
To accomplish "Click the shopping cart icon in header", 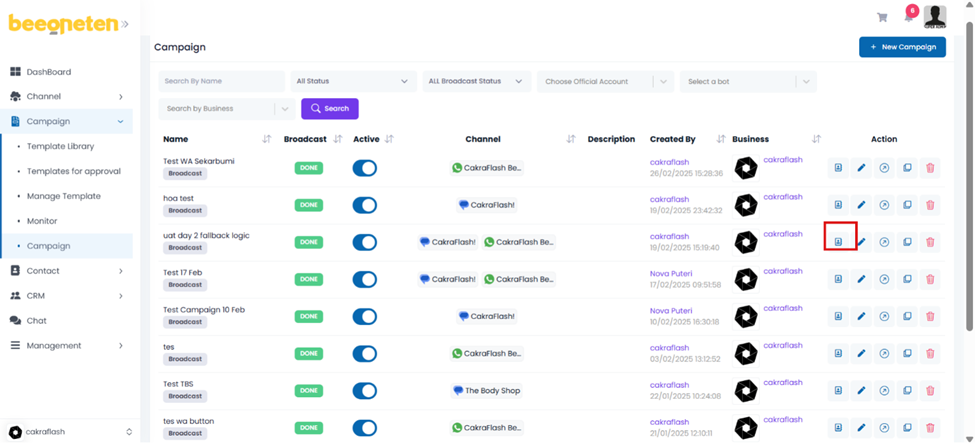I will click(x=882, y=17).
